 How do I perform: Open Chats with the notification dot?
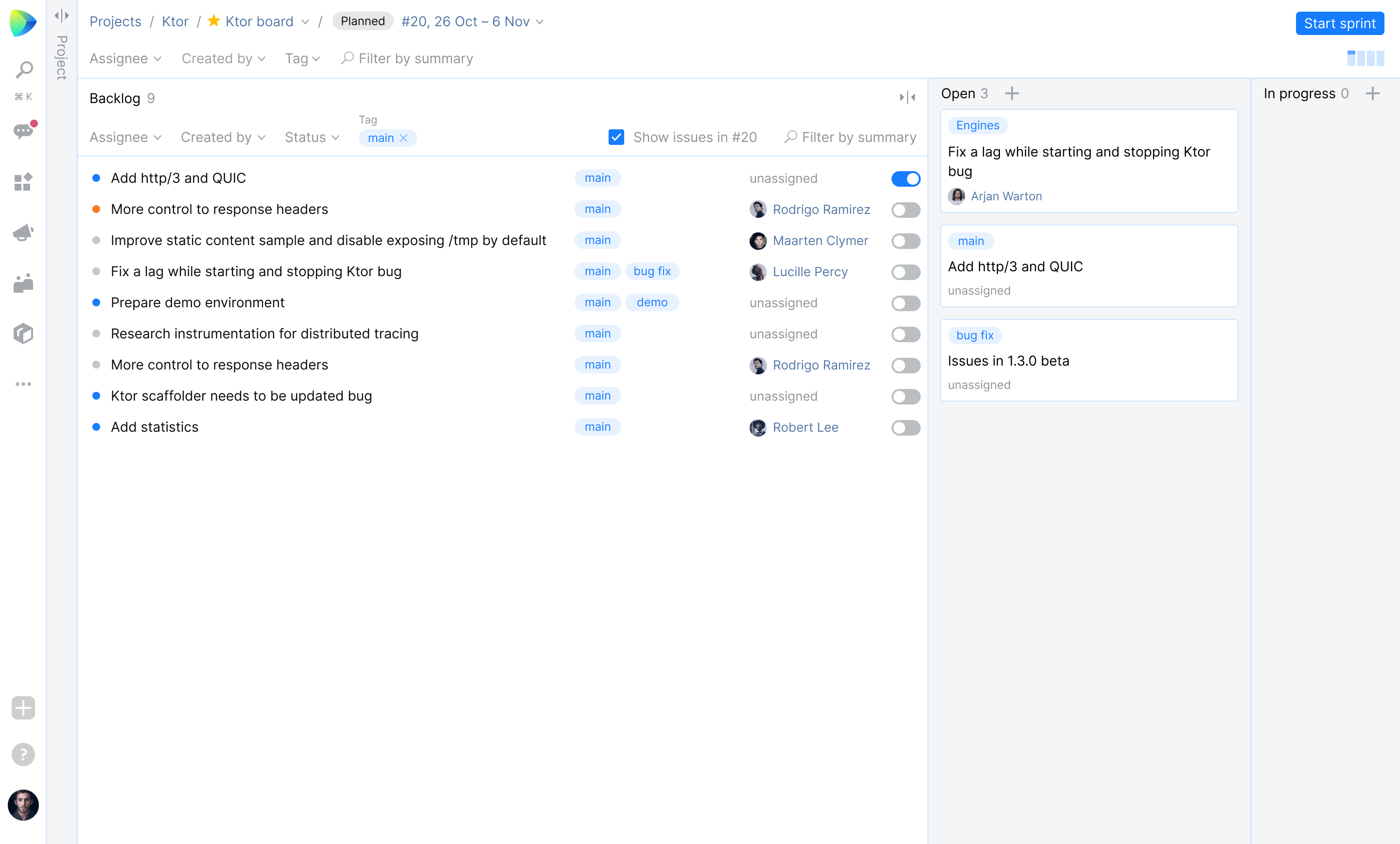pos(23,131)
